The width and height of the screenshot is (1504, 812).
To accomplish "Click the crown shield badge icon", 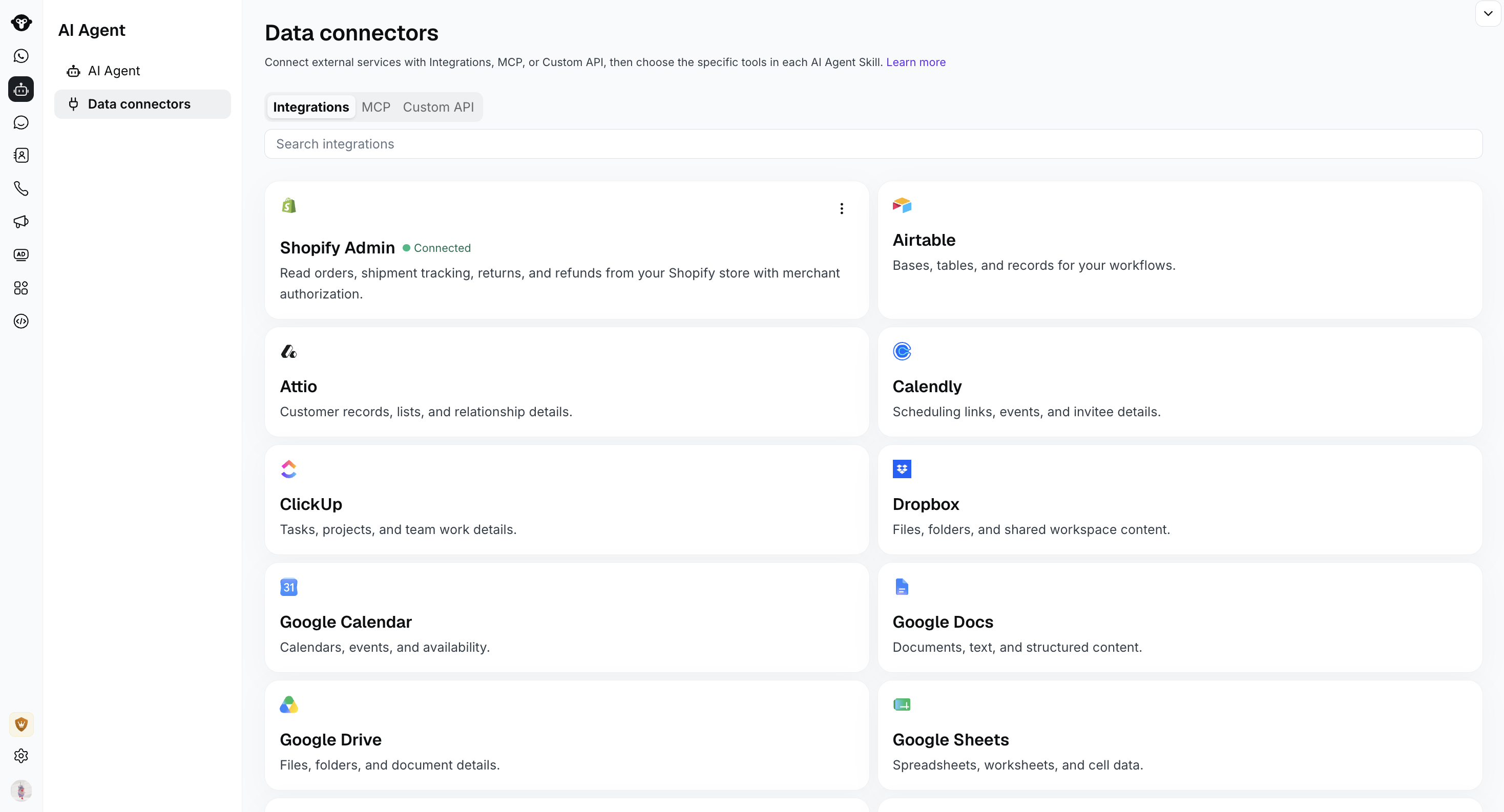I will [22, 724].
